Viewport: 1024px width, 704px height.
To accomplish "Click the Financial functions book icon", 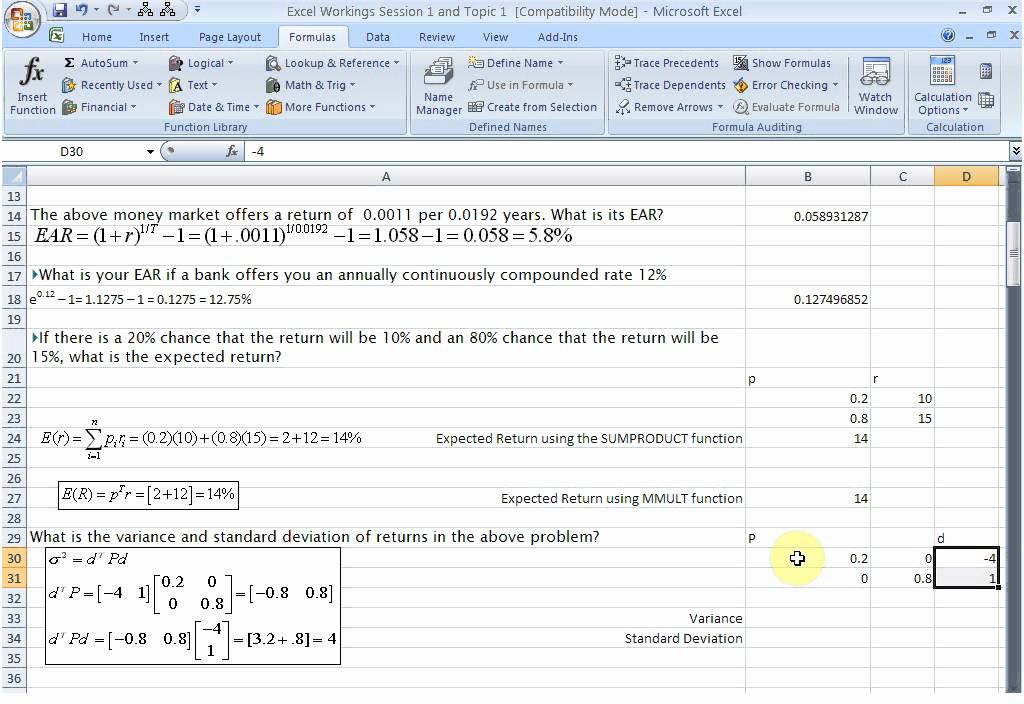I will [x=69, y=107].
